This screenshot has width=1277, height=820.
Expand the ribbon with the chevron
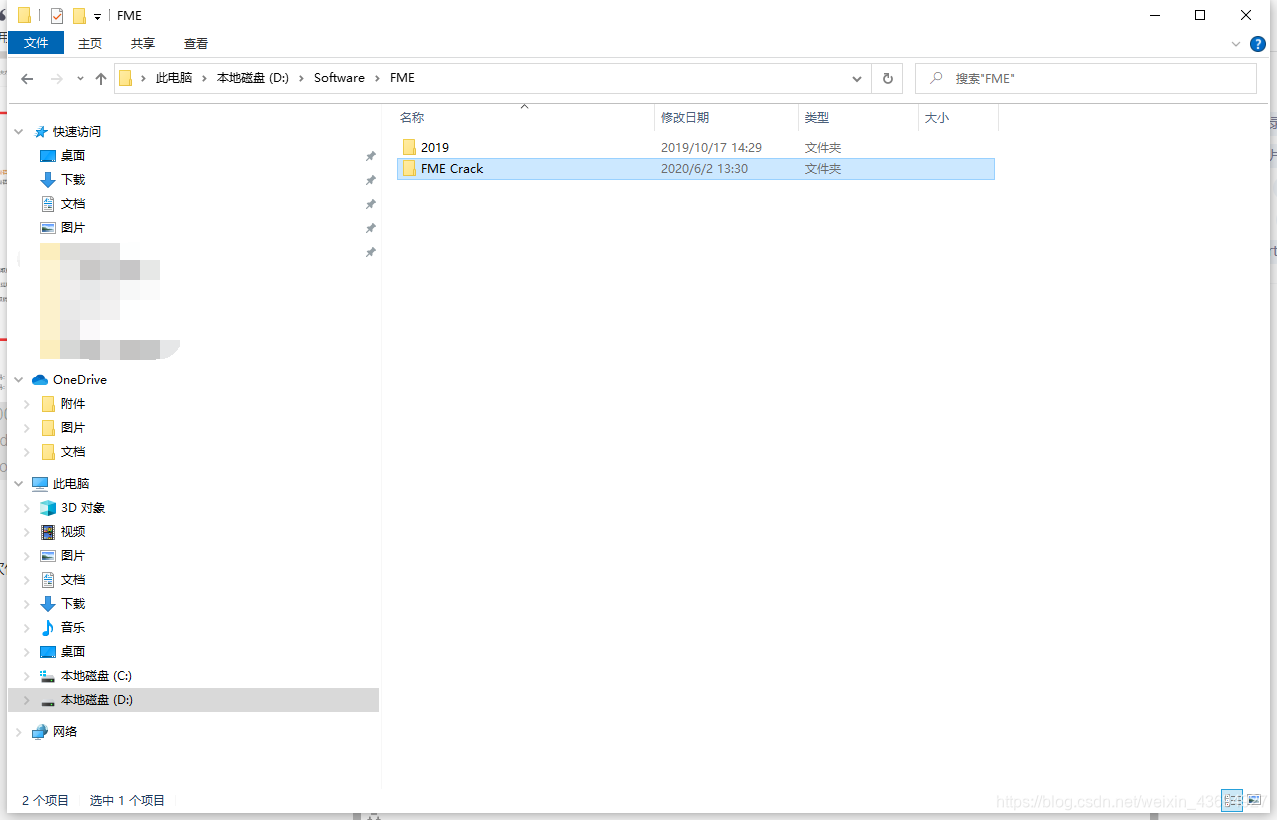[x=1236, y=44]
